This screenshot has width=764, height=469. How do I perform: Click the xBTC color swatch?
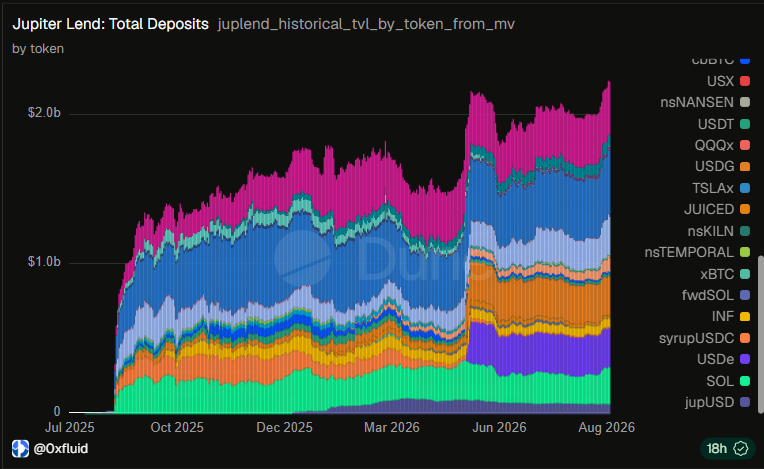(745, 274)
